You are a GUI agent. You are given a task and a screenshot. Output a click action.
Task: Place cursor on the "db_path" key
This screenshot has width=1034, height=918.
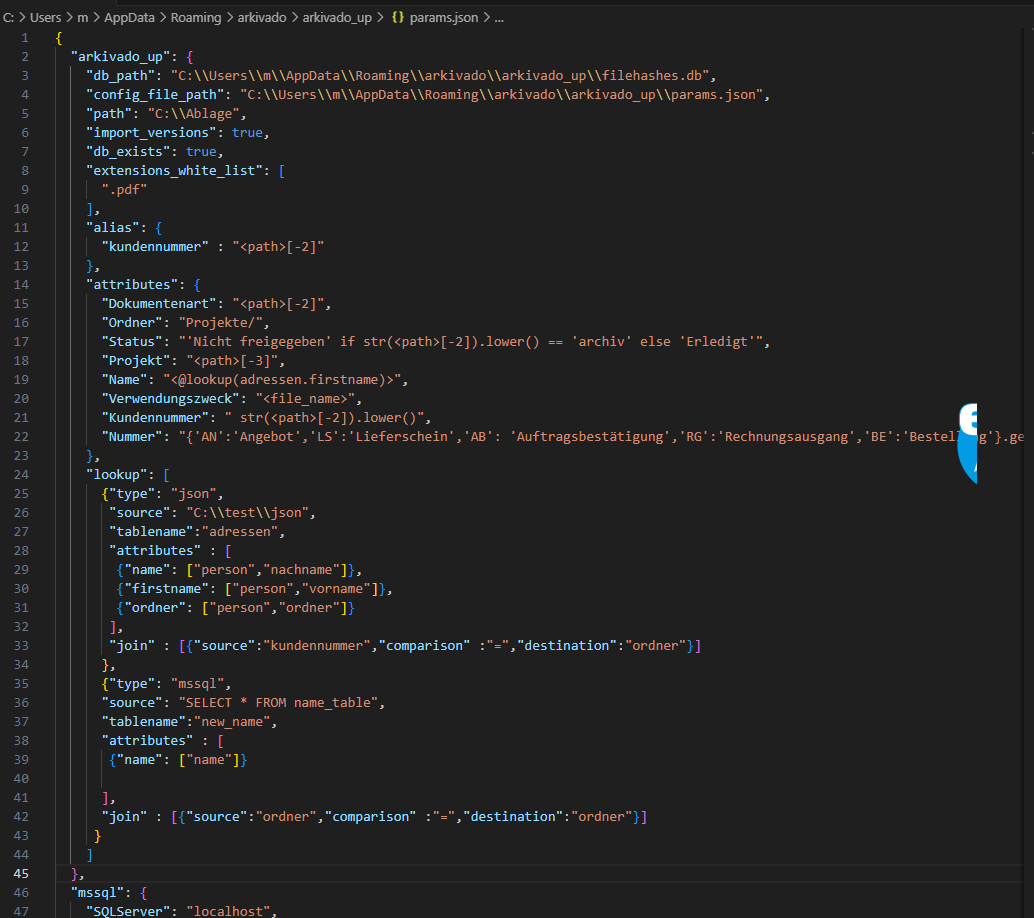click(124, 76)
